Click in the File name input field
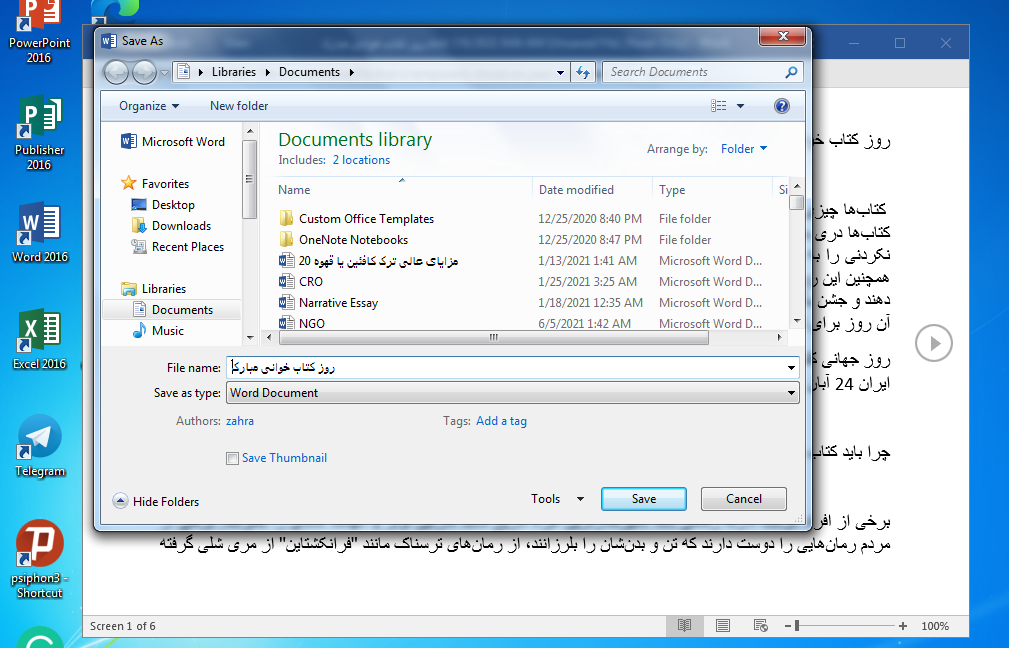Image resolution: width=1009 pixels, height=648 pixels. [x=505, y=368]
